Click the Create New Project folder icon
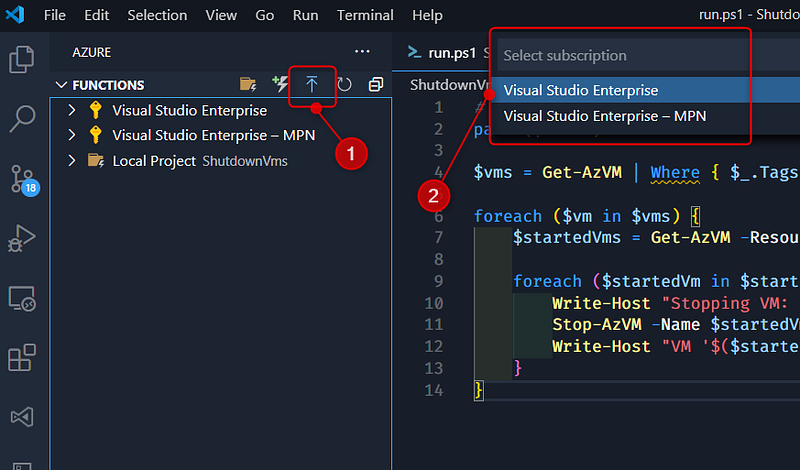The height and width of the screenshot is (470, 800). click(248, 85)
